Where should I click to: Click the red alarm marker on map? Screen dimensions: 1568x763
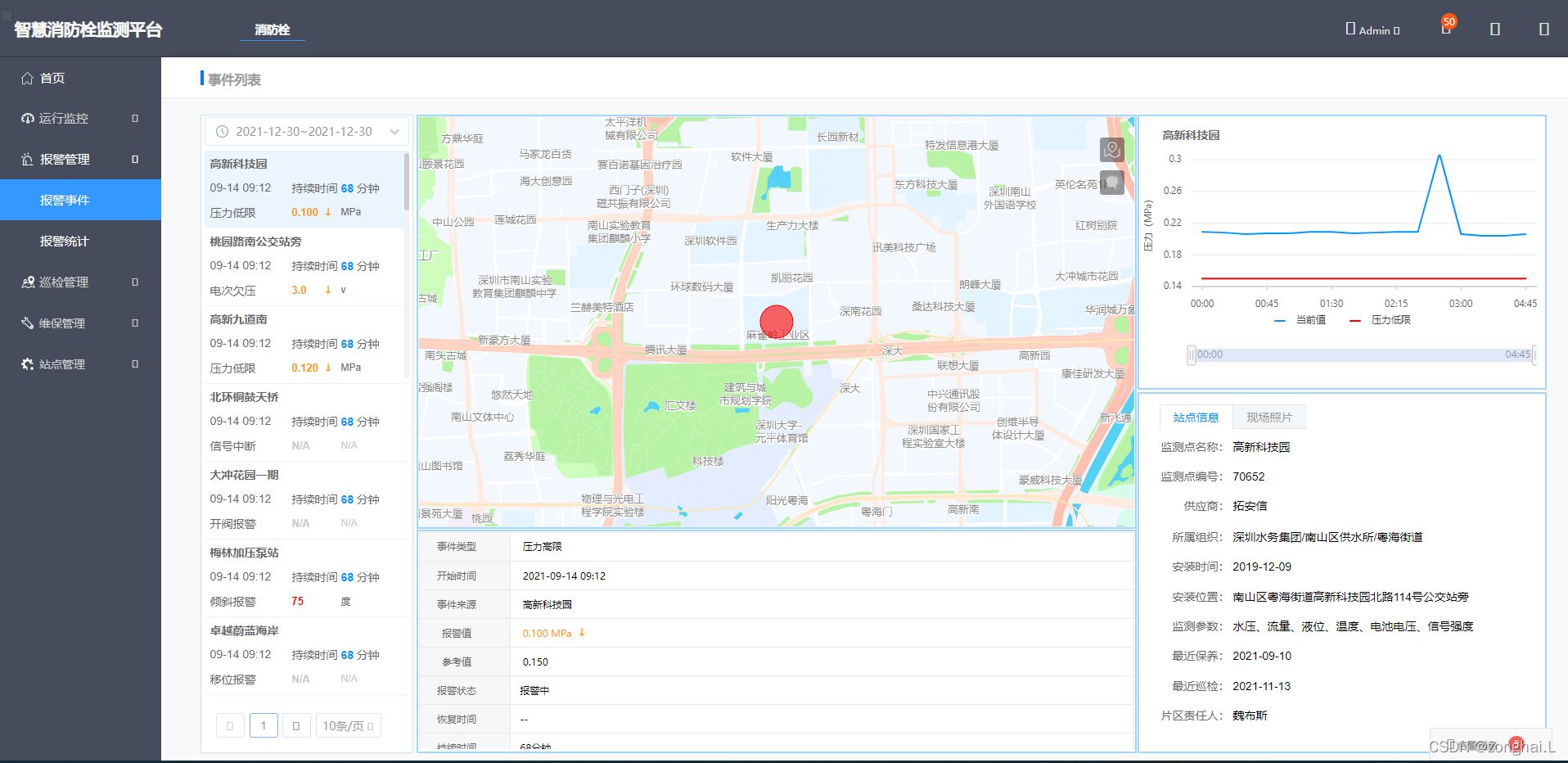[777, 322]
